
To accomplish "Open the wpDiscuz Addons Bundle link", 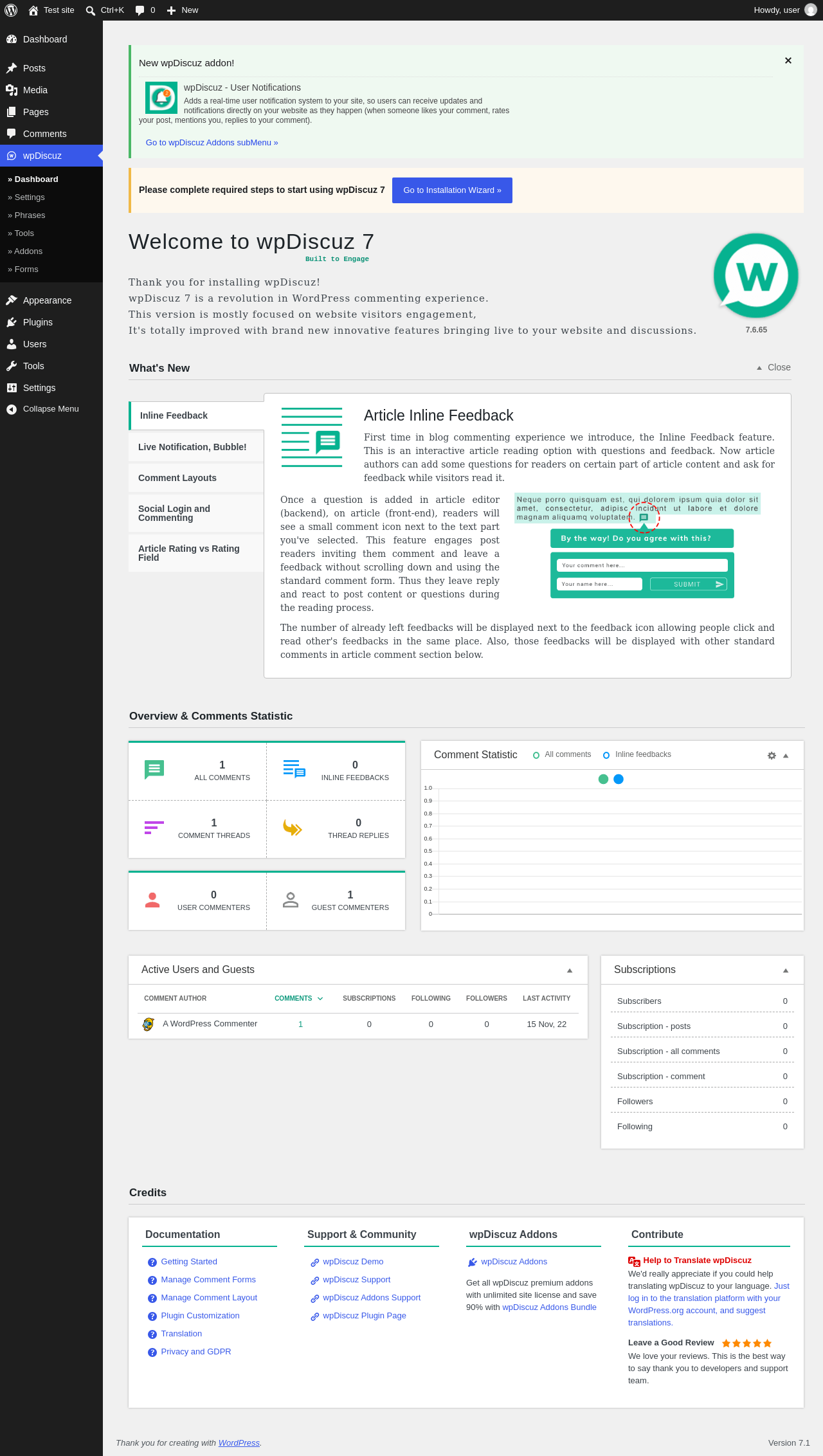I will [549, 1307].
